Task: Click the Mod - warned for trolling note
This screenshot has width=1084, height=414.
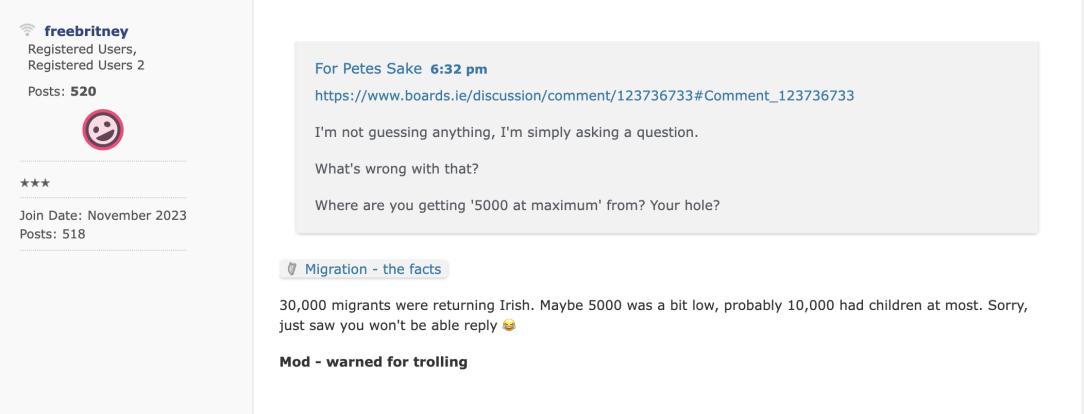Action: tap(373, 361)
